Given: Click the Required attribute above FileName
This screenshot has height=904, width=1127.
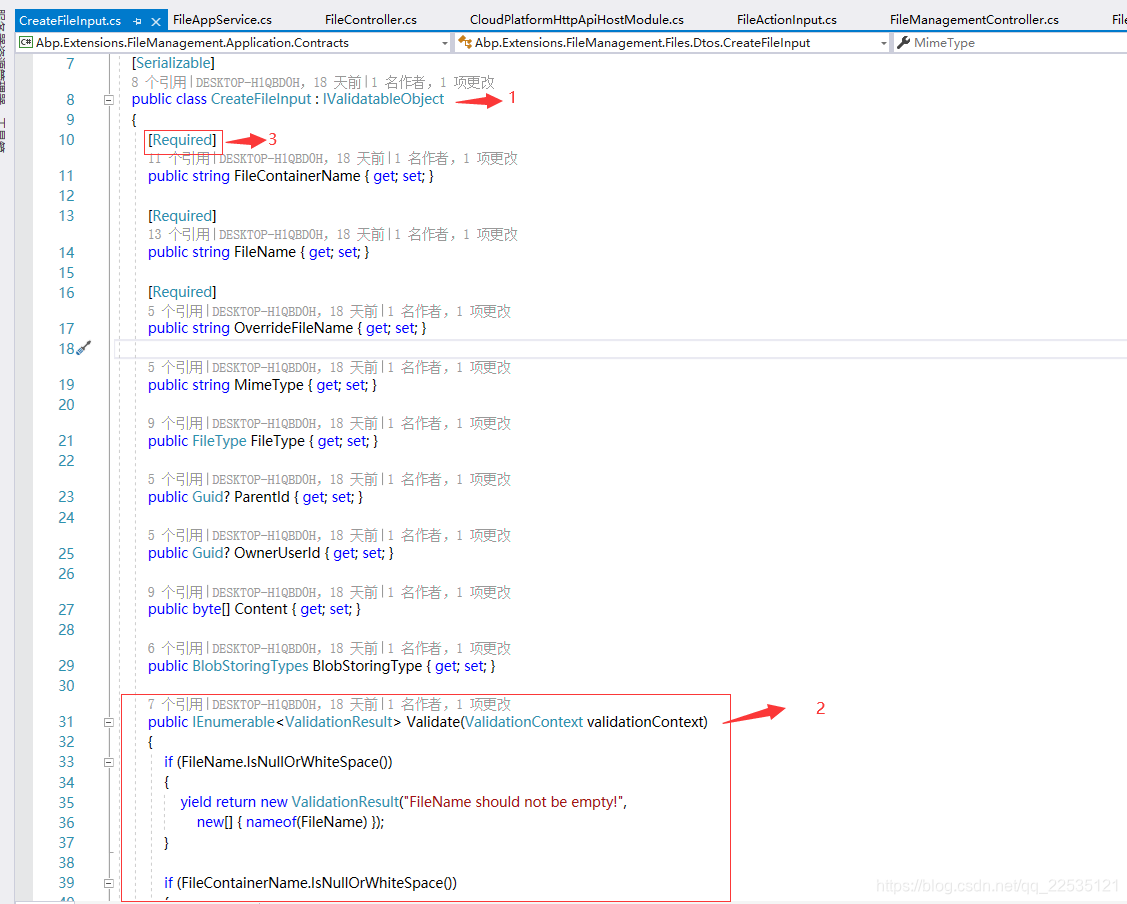Looking at the screenshot, I should (x=182, y=216).
